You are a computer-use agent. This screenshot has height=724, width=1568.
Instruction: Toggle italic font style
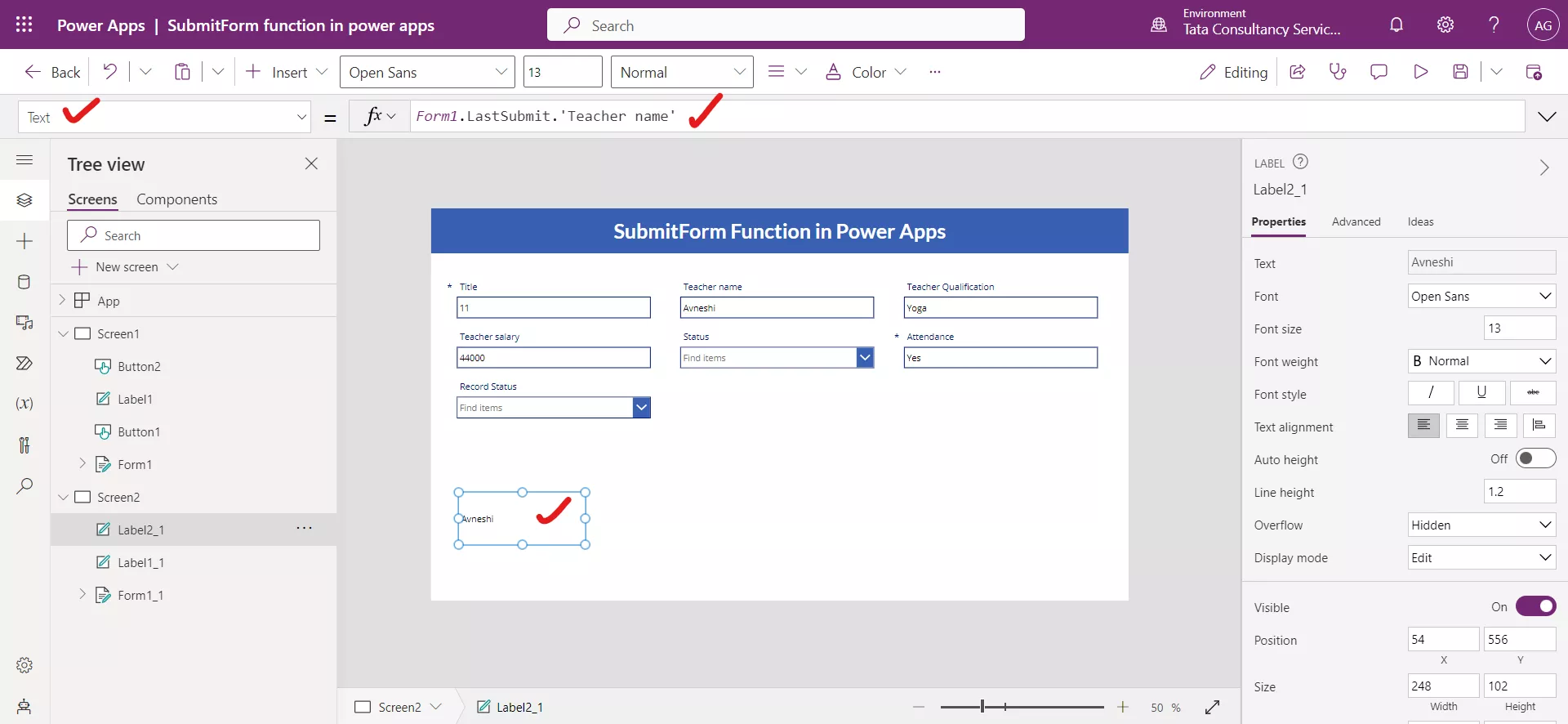click(x=1431, y=393)
